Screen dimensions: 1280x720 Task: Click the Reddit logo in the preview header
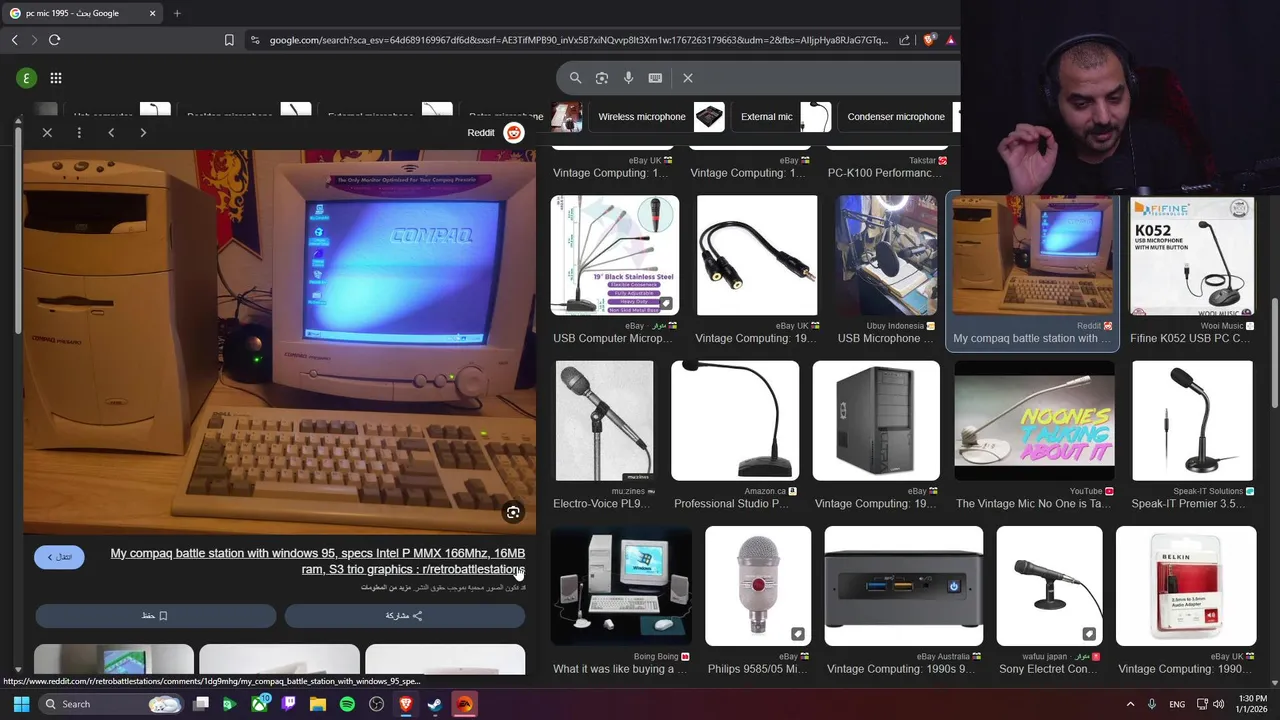(514, 133)
